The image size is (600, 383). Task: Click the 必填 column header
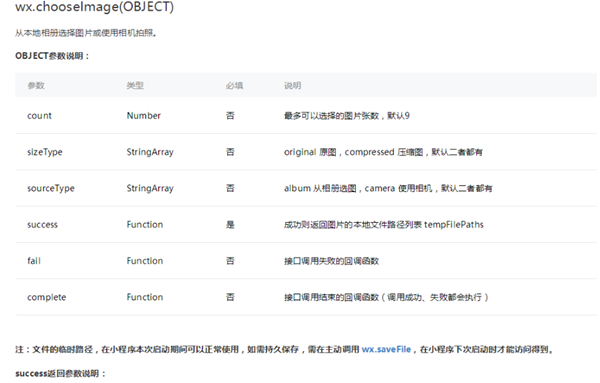point(234,85)
